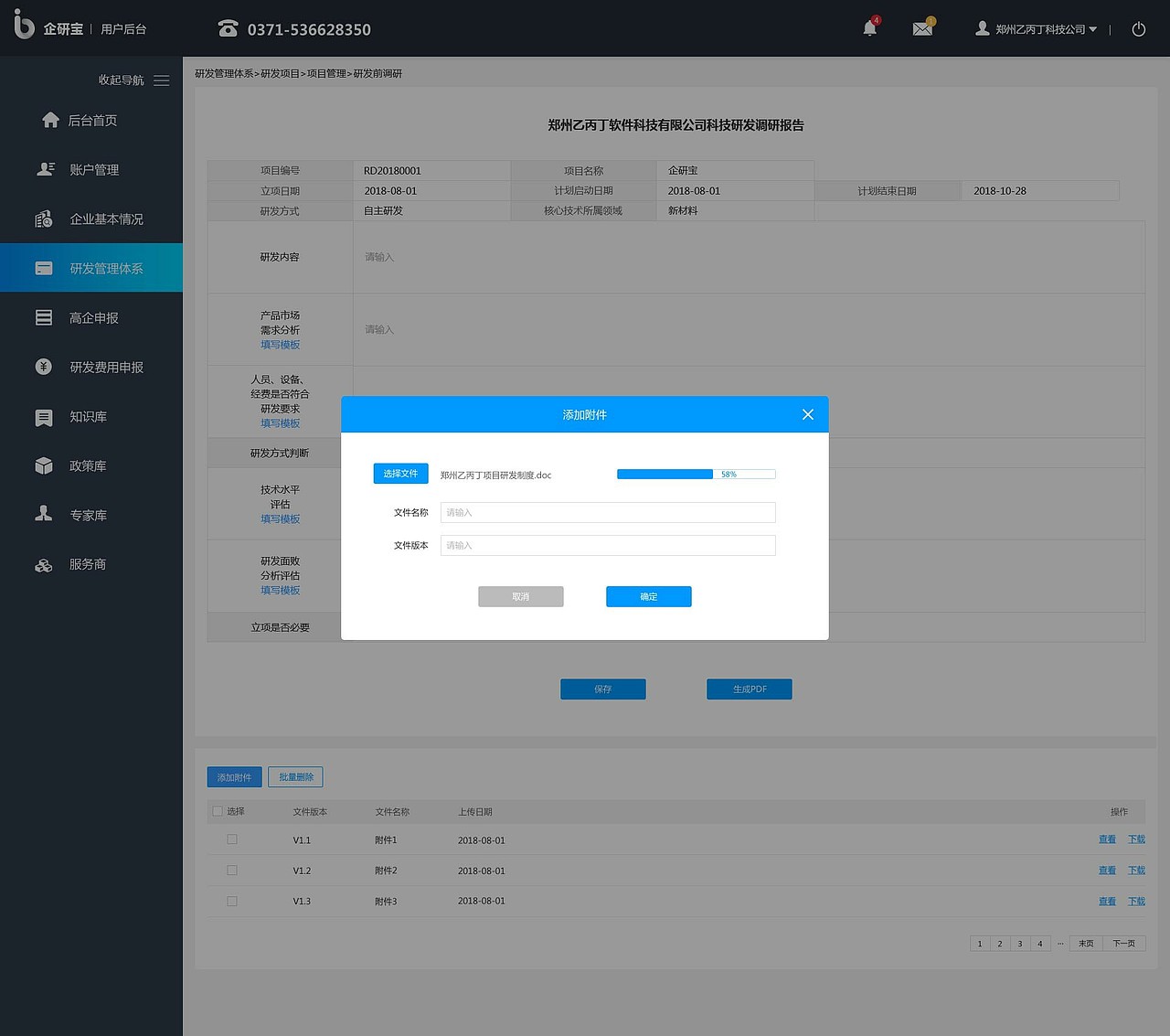The height and width of the screenshot is (1036, 1170).
Task: Go to page 2 in pagination
Action: tap(1000, 944)
